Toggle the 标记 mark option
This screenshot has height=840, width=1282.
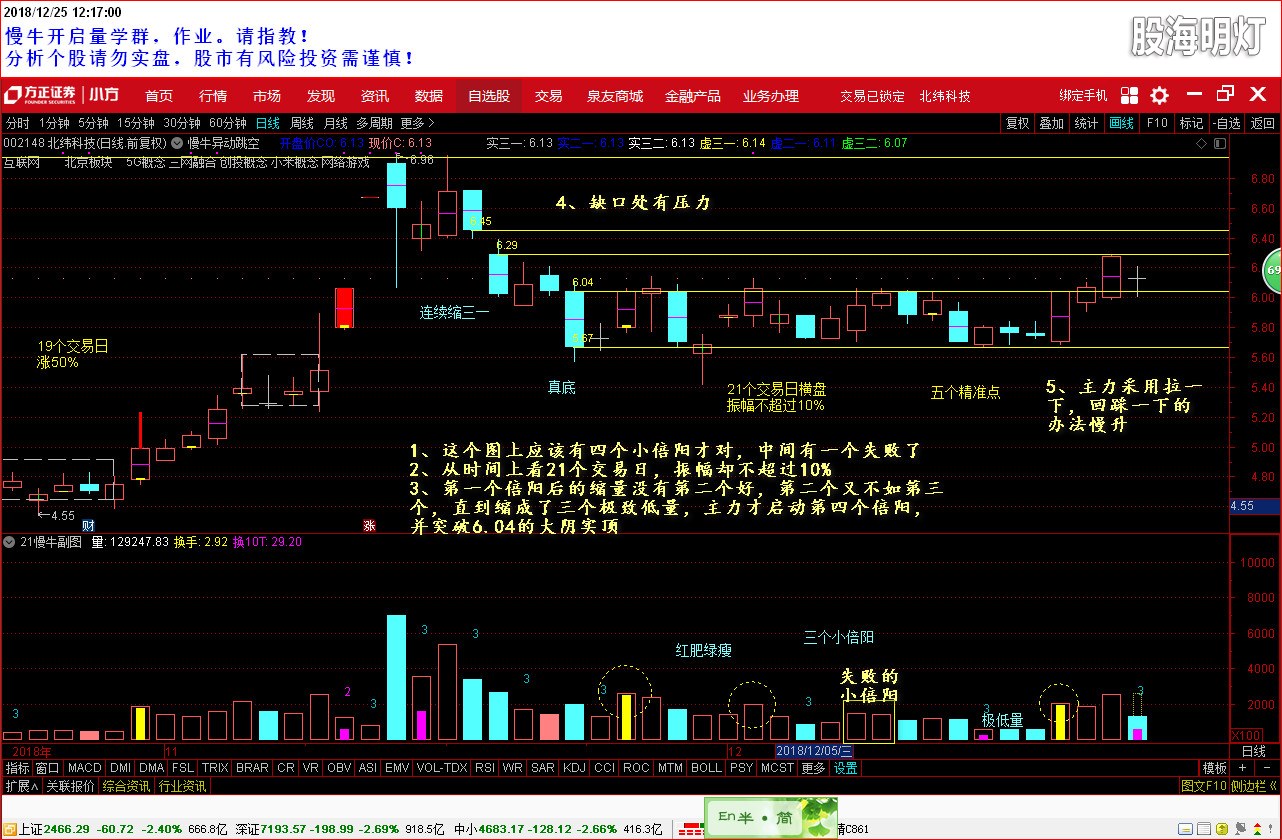tap(1191, 123)
